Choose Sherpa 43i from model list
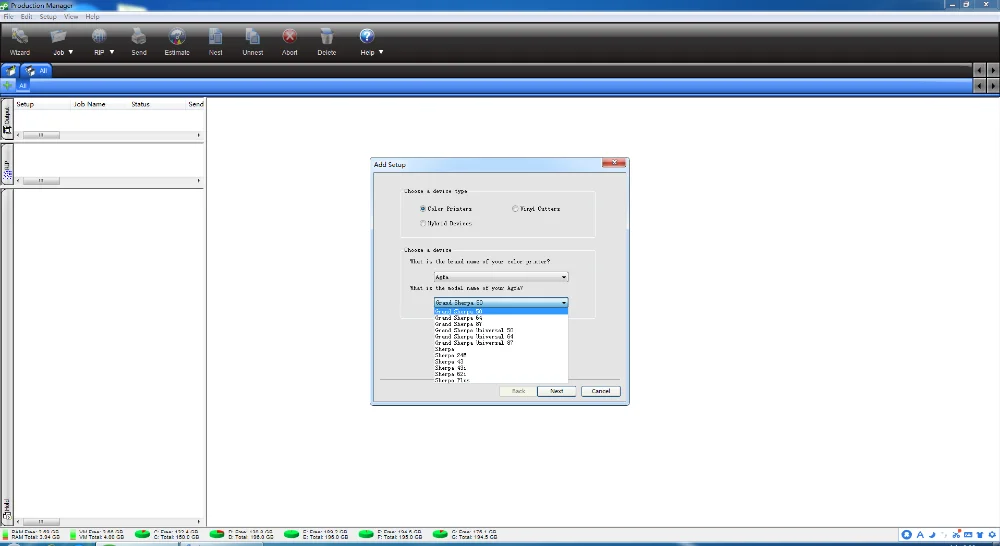1000x546 pixels. tap(501, 368)
